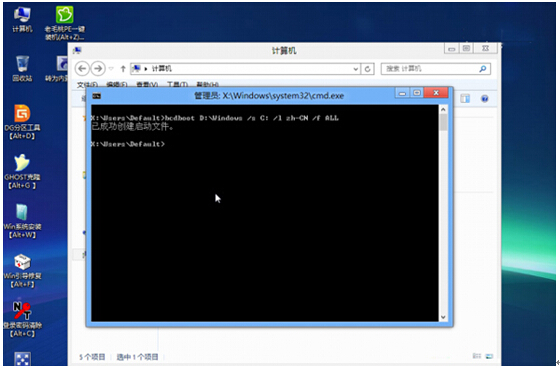
Task: Maximize the cmd.exe window
Action: (417, 93)
